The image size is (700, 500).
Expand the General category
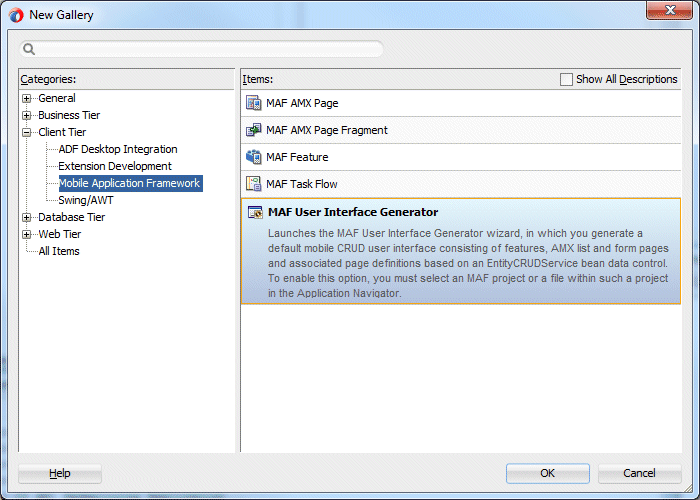pos(27,98)
